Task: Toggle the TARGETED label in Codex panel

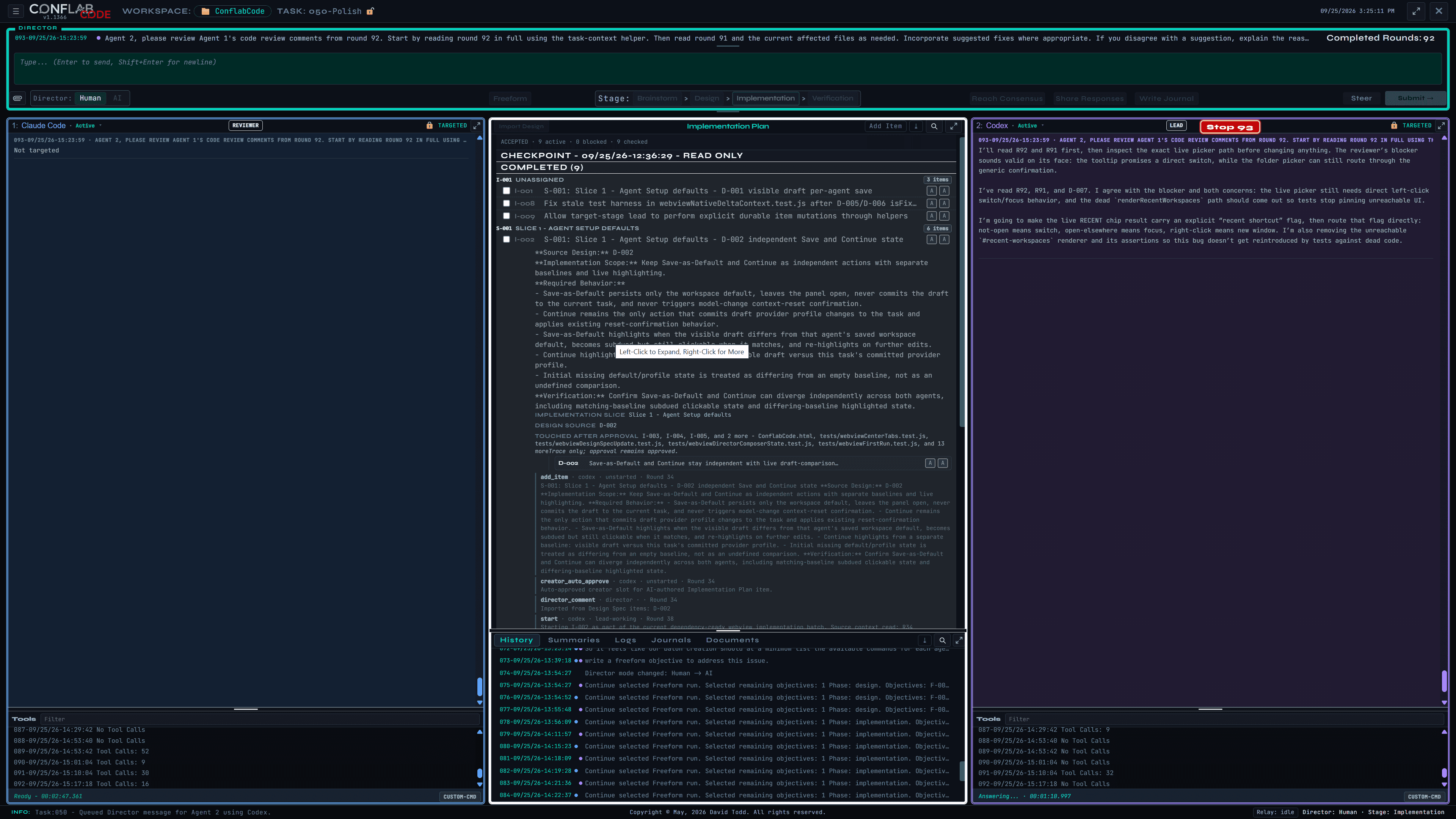Action: coord(1417,126)
